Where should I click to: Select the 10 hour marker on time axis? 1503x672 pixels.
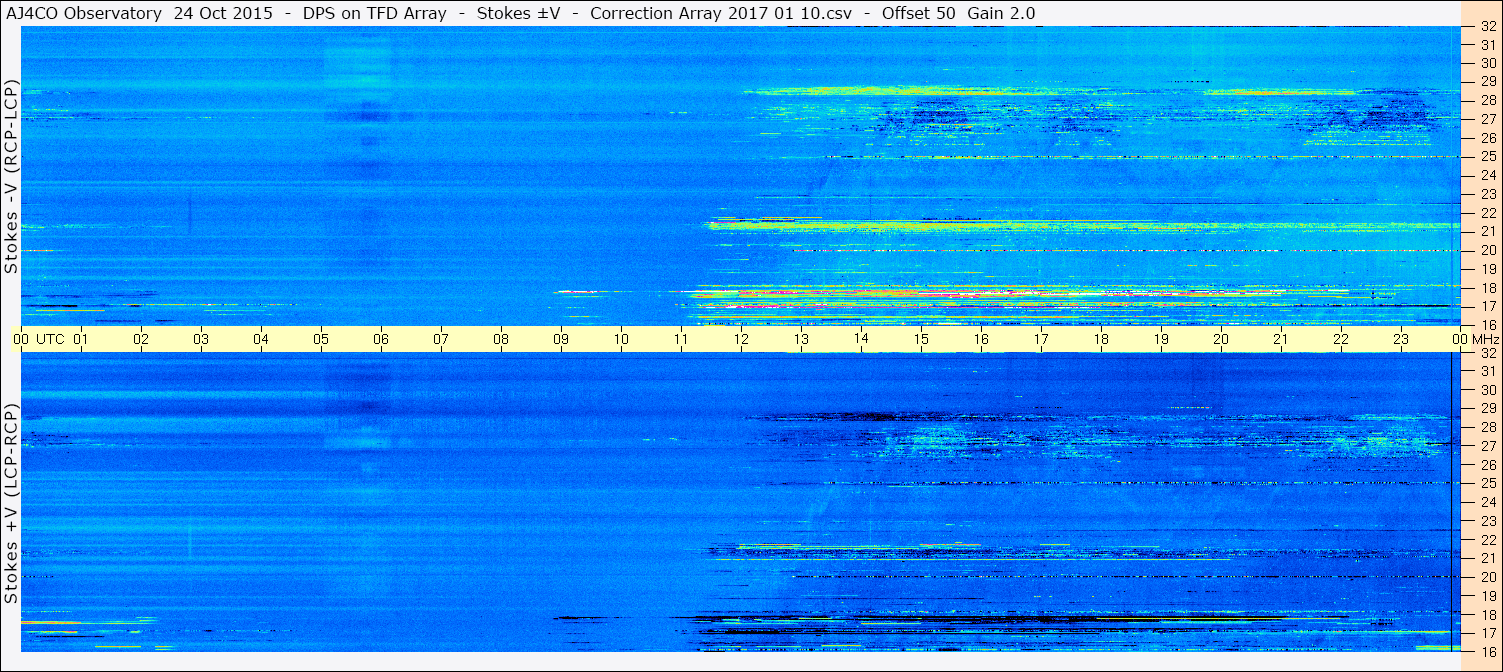[621, 339]
